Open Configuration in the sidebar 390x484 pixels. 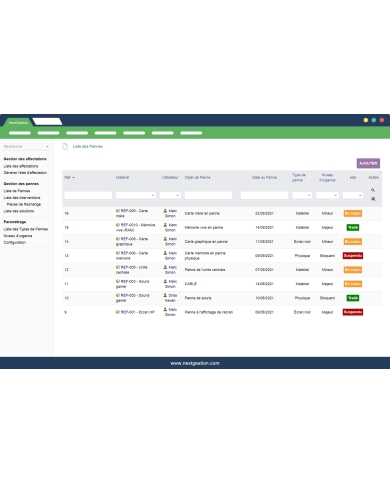[x=14, y=242]
